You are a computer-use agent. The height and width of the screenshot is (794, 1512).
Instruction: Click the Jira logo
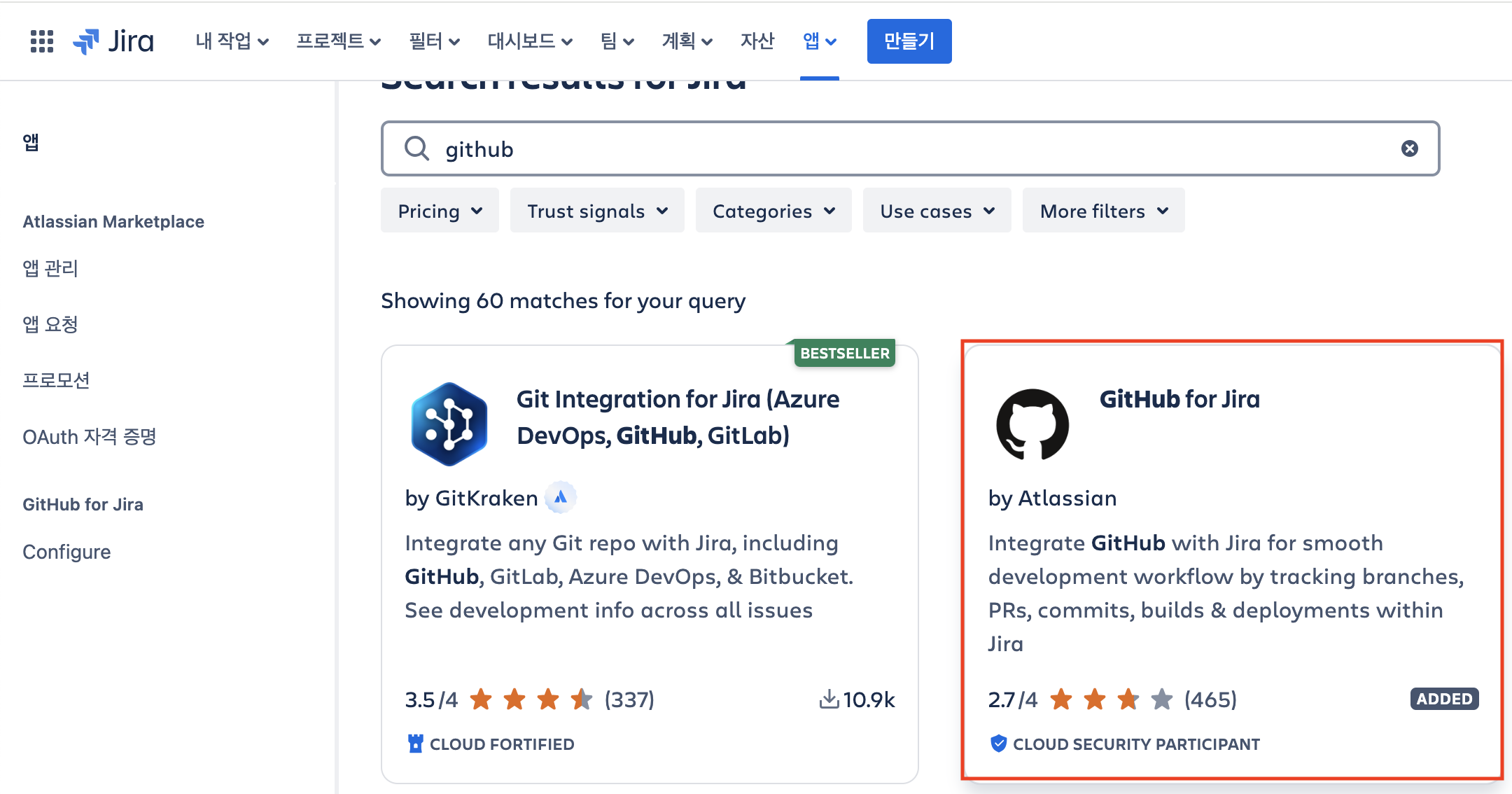pos(113,41)
